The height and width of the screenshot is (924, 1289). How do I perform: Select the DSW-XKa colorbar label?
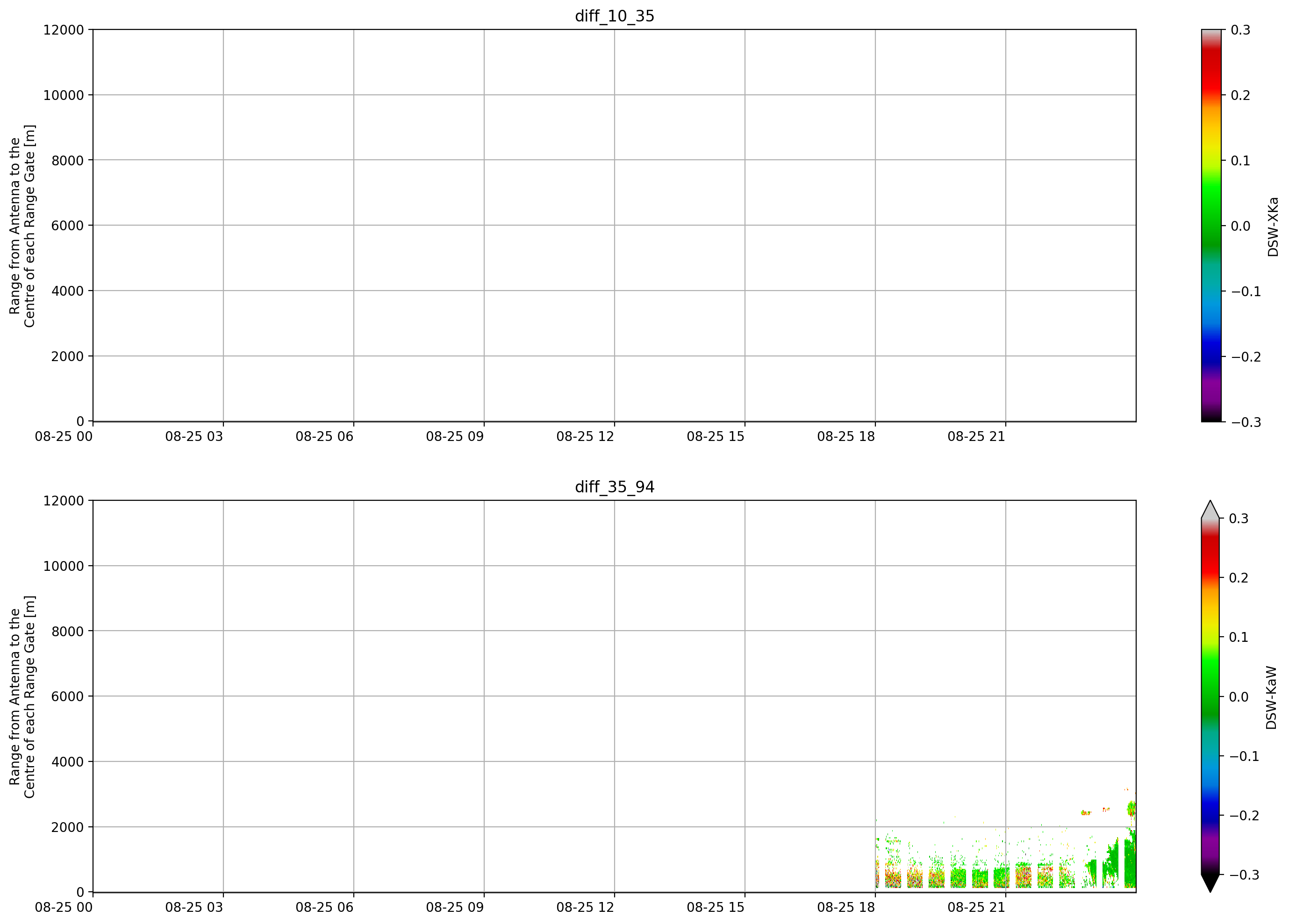point(1273,227)
